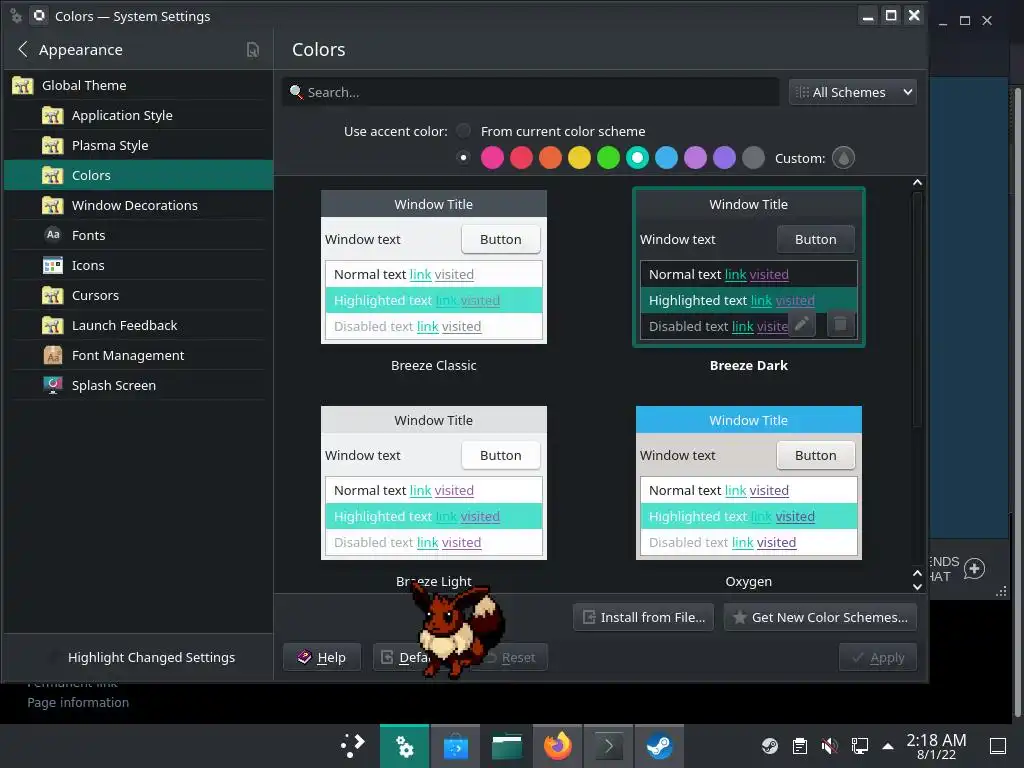Screen dimensions: 1024x768
Task: Open the Dolphin file manager taskbar icon
Action: point(507,746)
